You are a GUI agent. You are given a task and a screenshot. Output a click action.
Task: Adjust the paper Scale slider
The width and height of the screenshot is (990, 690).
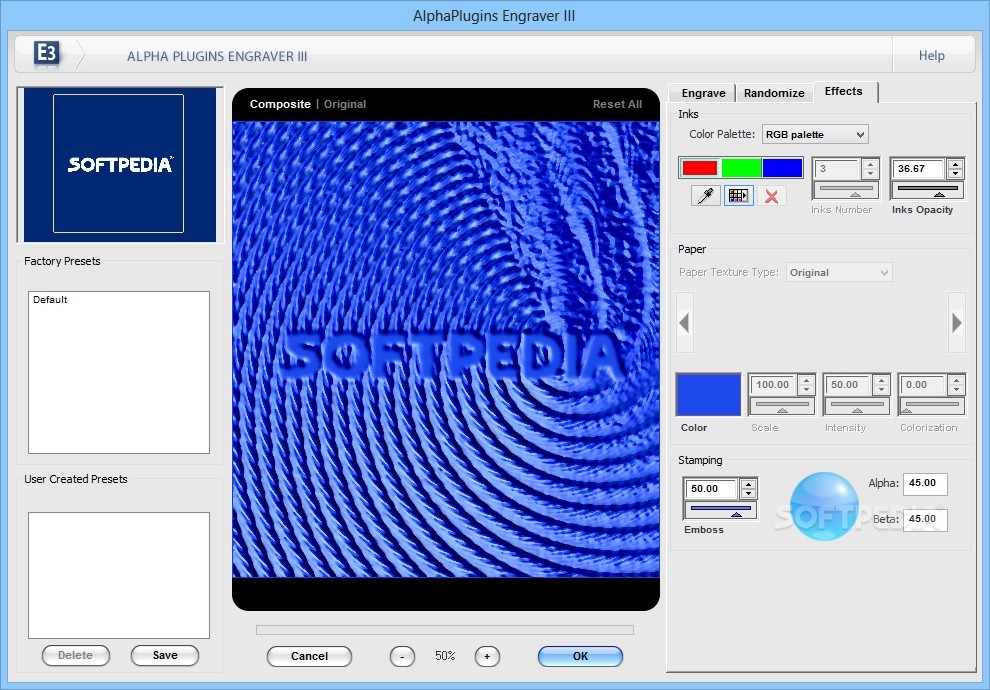[x=782, y=406]
